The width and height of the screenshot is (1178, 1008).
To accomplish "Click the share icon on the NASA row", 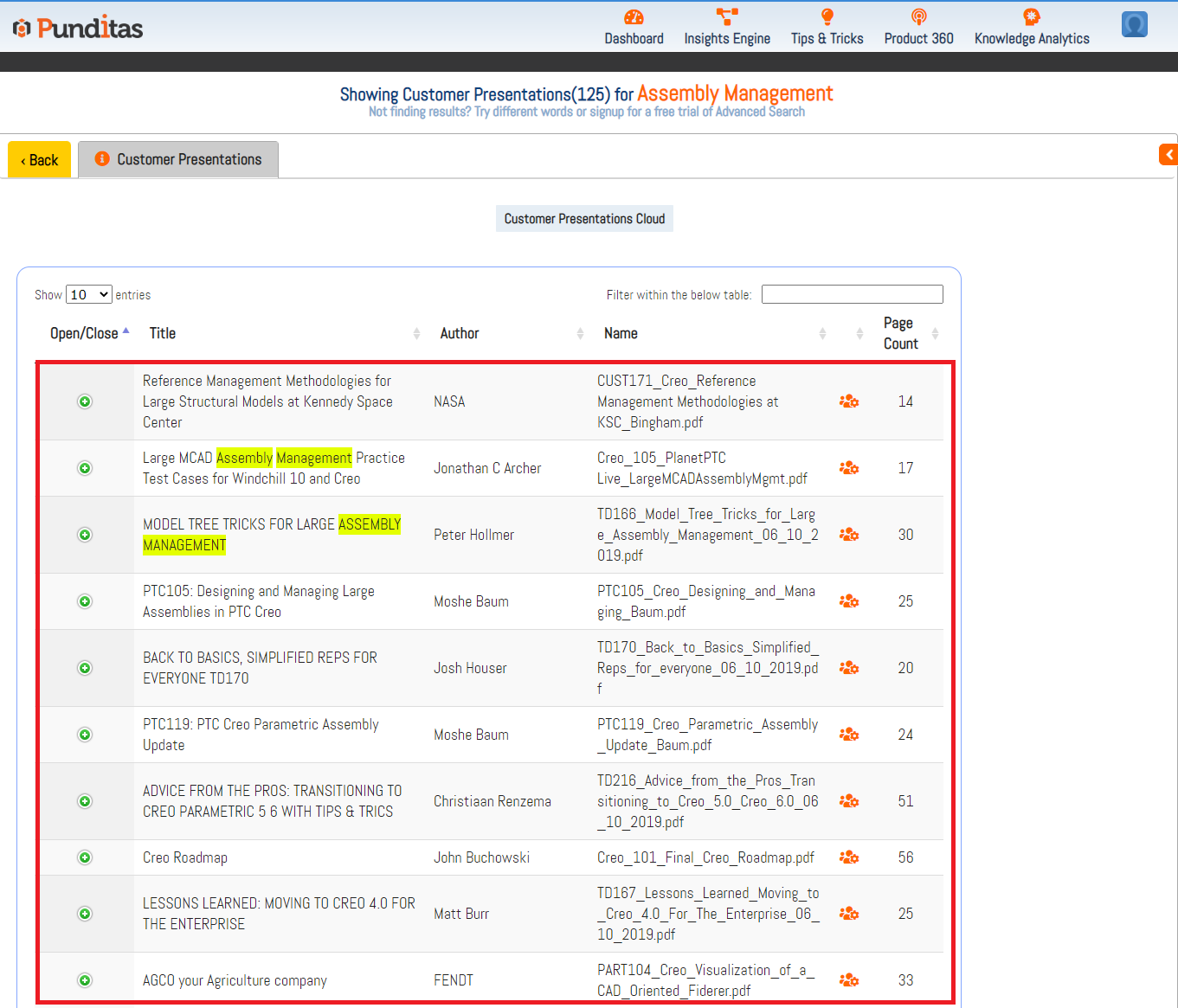I will (849, 401).
